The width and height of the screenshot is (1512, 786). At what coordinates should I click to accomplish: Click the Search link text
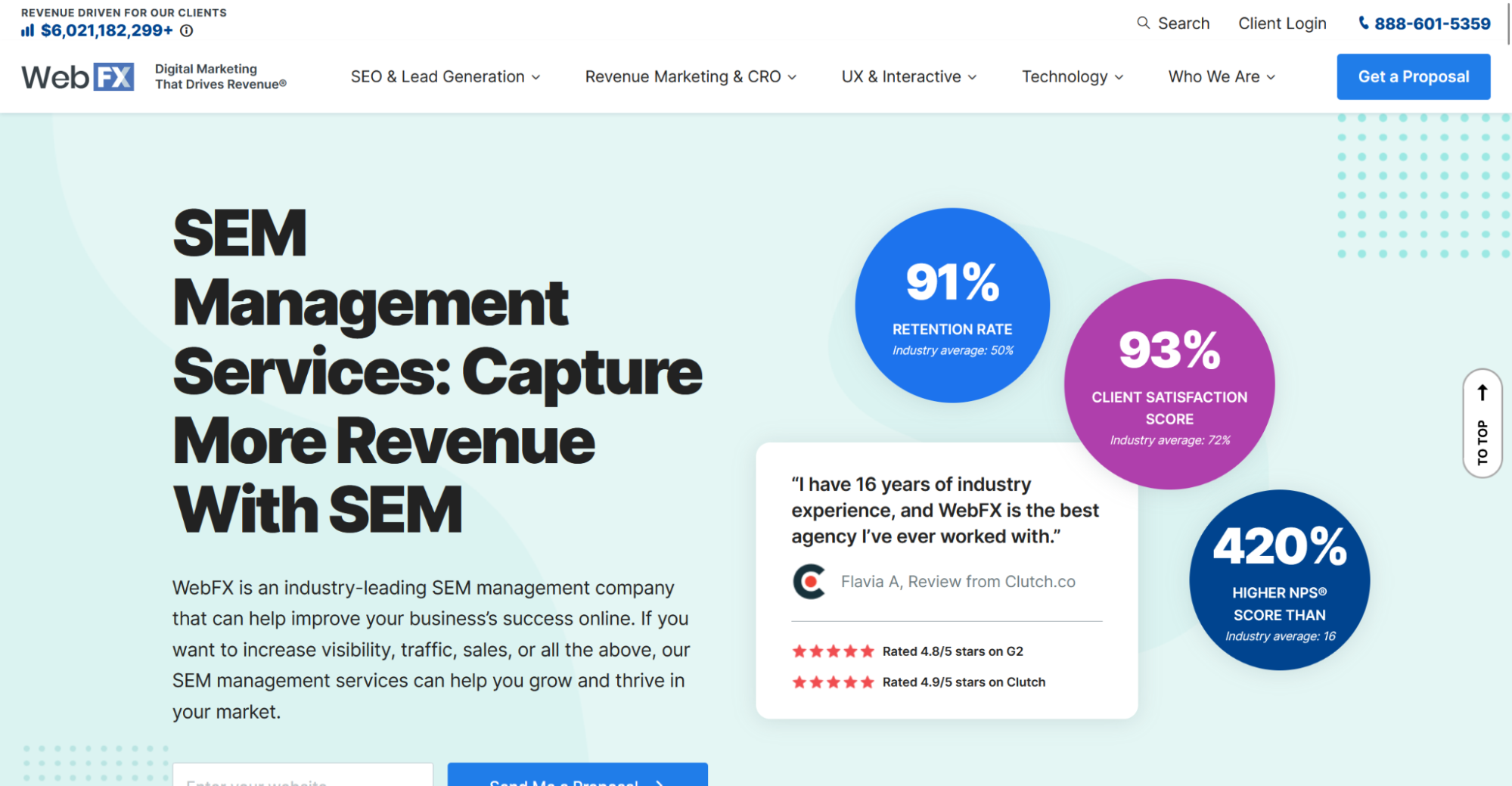(x=1184, y=23)
